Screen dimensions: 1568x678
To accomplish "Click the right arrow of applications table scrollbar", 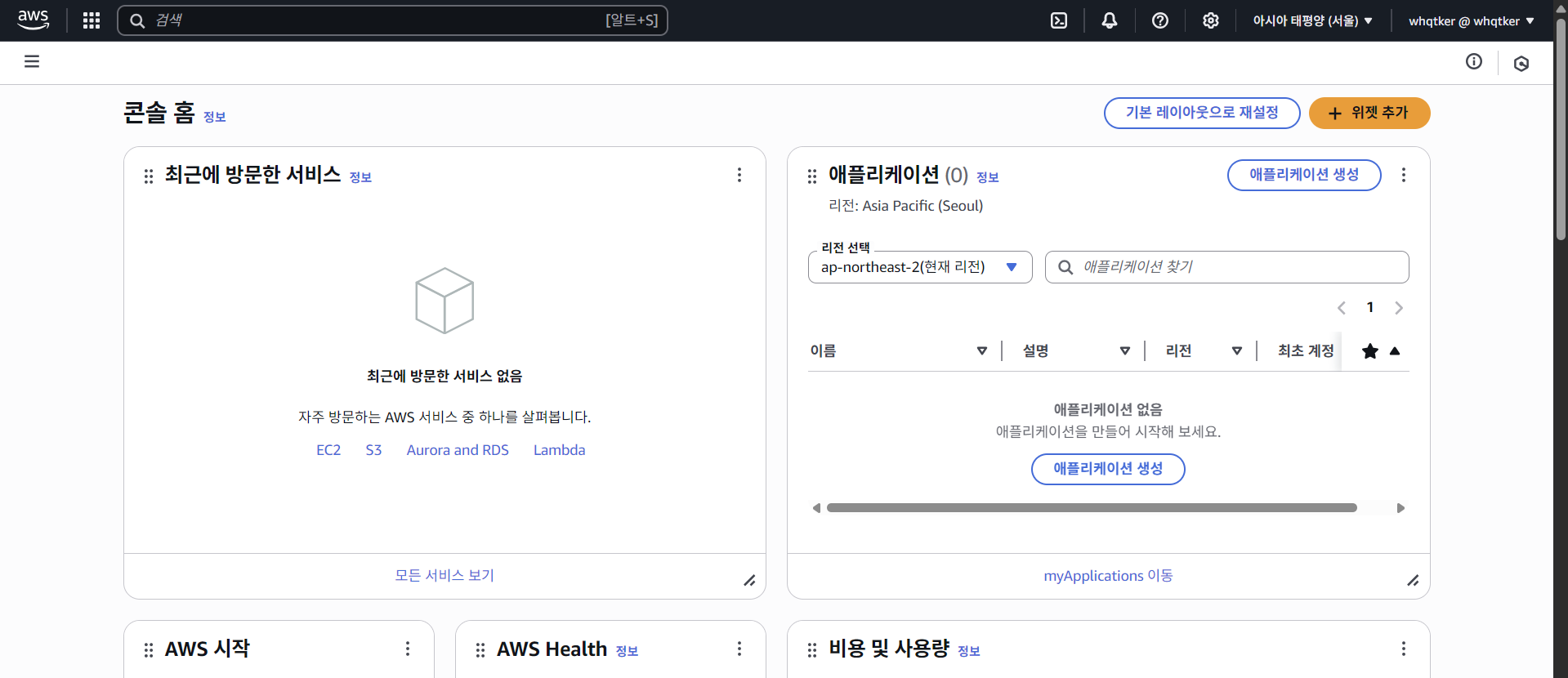I will pos(1400,508).
